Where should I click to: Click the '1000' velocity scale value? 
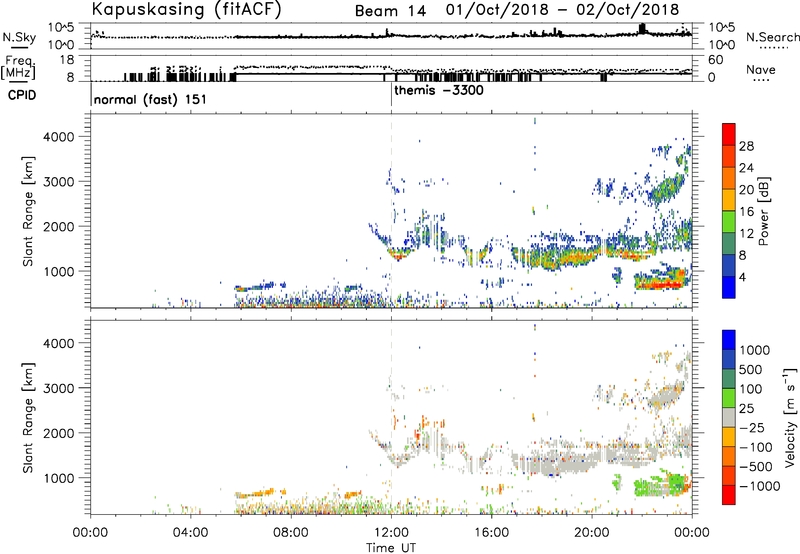tap(755, 350)
